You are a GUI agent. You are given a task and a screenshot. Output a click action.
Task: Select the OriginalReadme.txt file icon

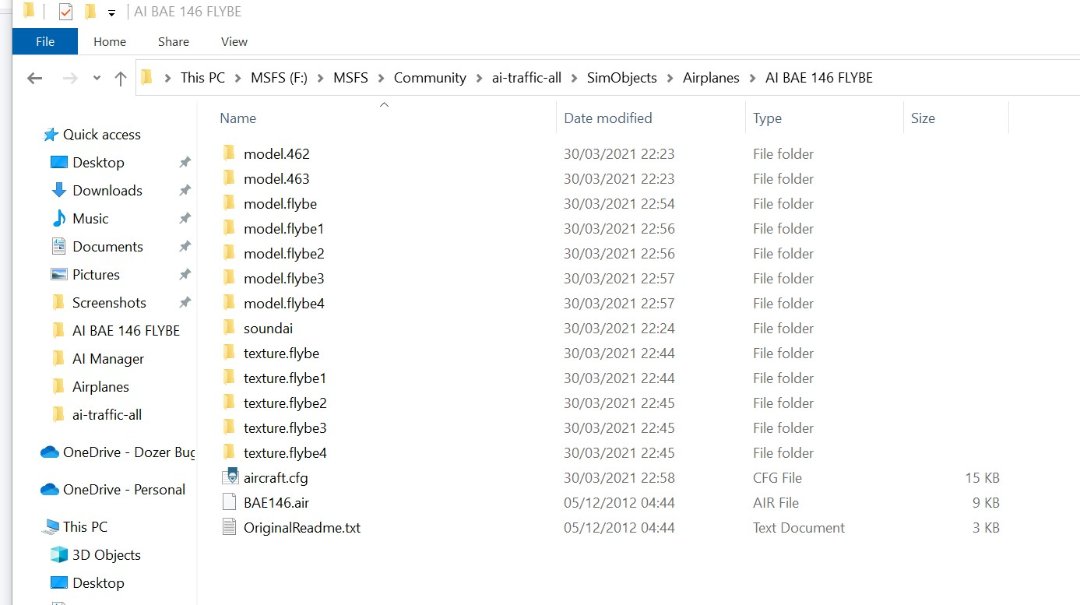tap(229, 527)
